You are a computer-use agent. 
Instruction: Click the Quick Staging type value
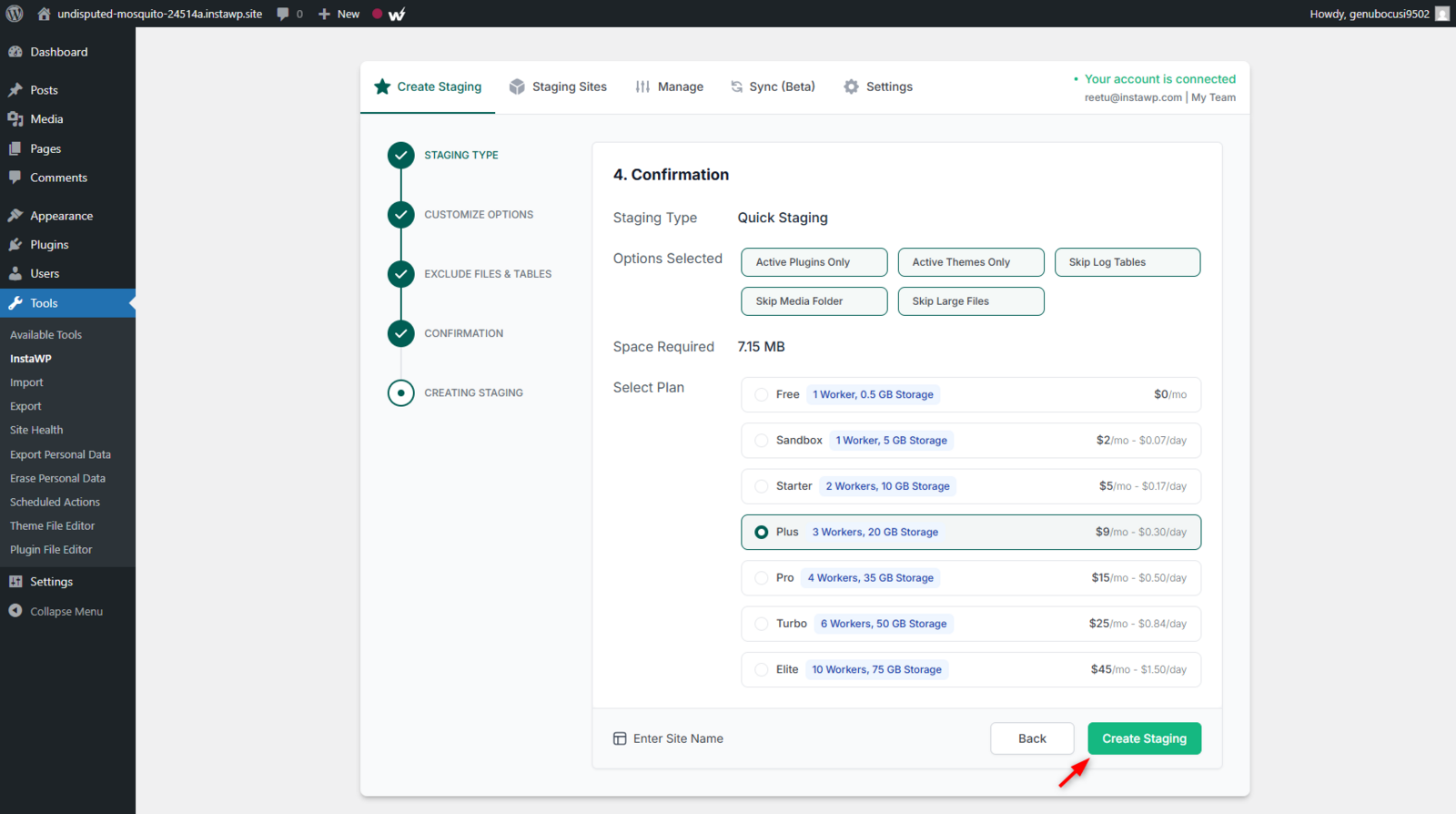coord(783,218)
